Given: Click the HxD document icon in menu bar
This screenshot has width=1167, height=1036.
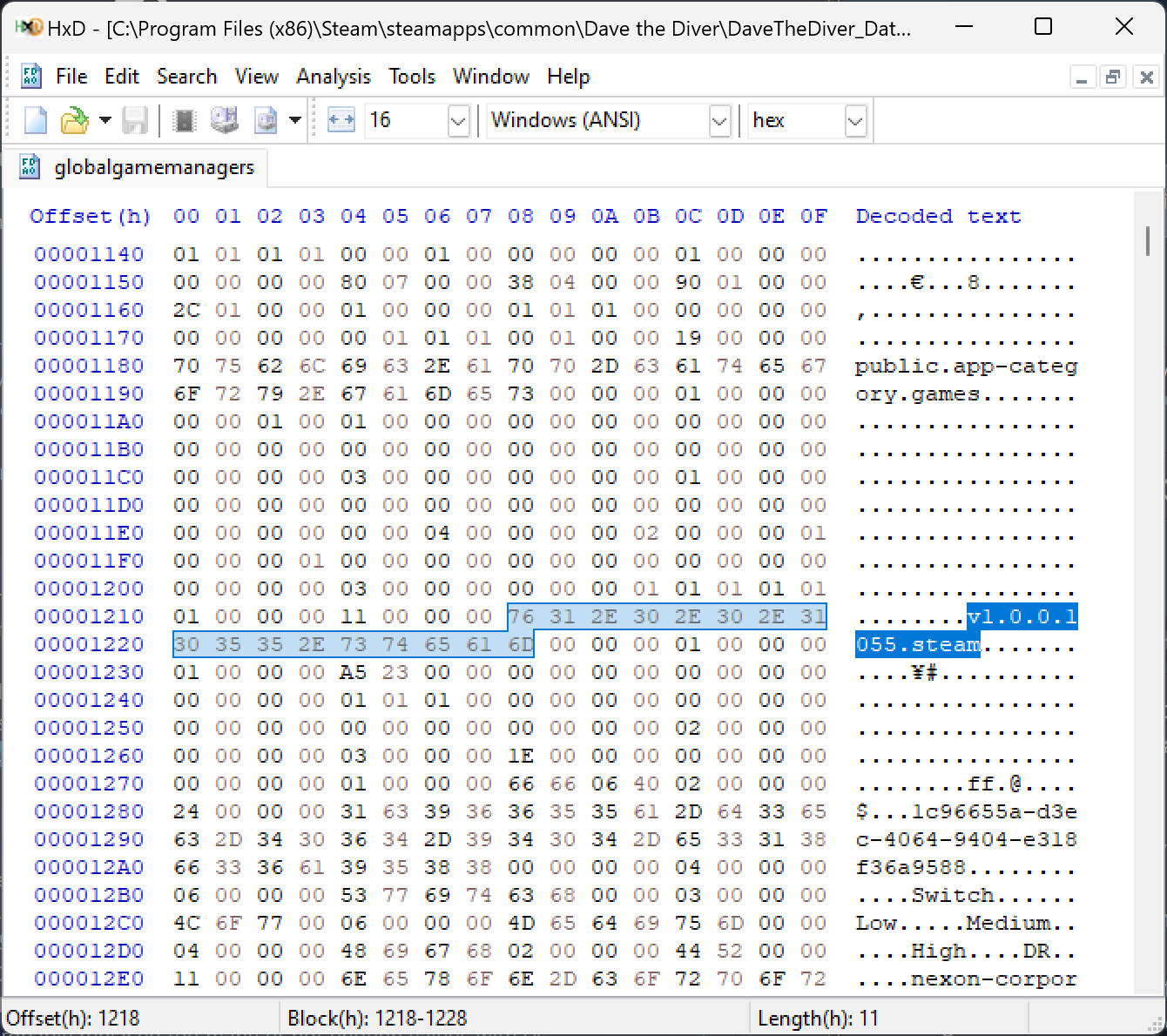Looking at the screenshot, I should (x=31, y=77).
